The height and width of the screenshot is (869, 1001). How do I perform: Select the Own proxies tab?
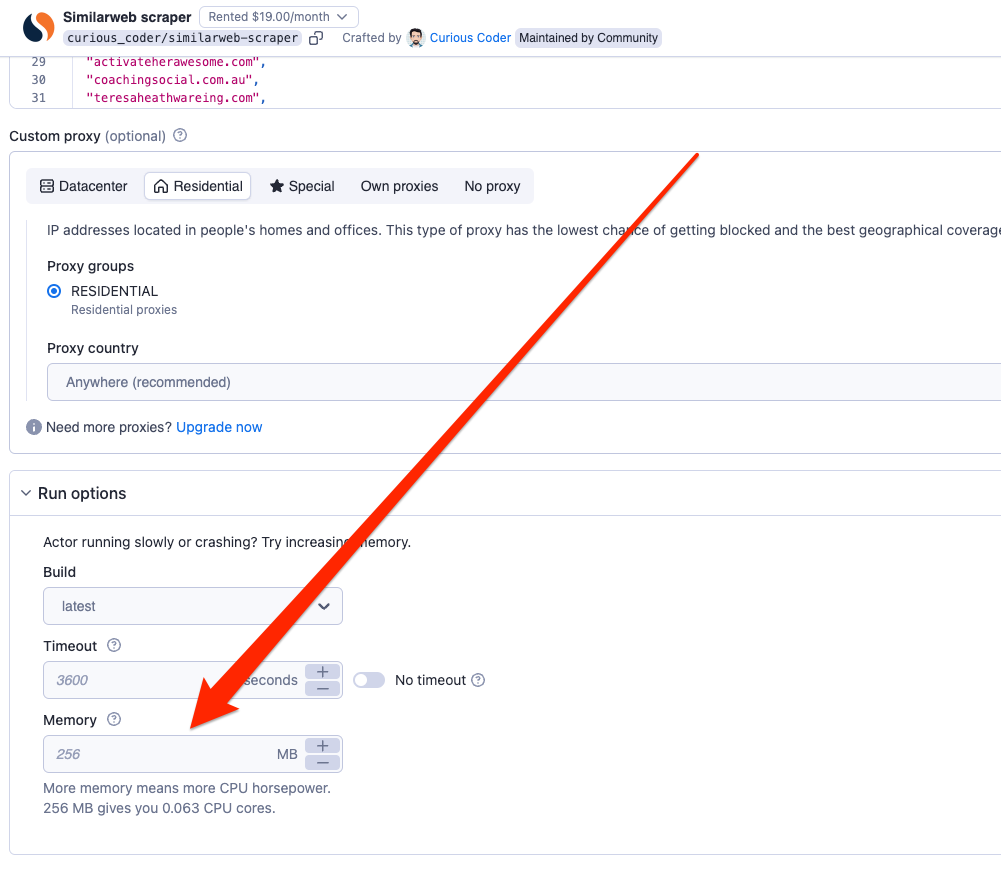(x=399, y=186)
